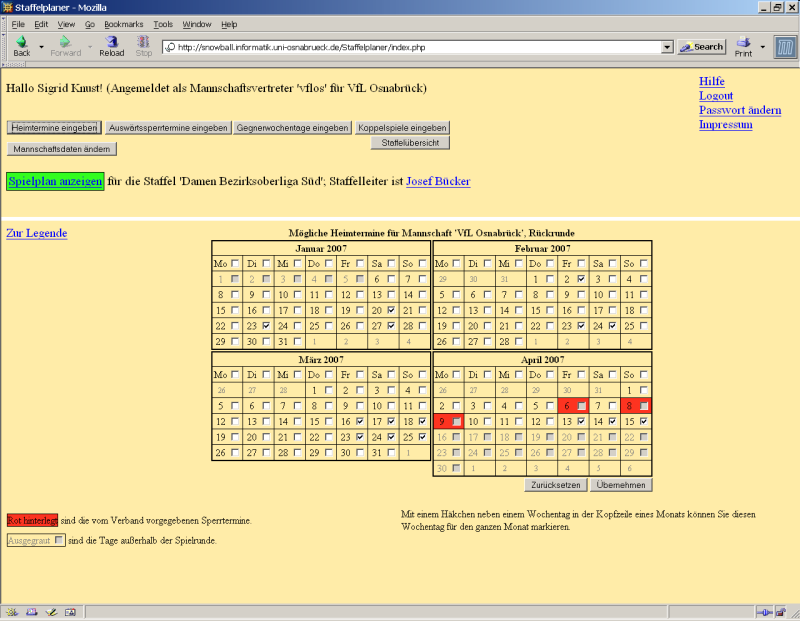Uncheck January 20 checkbox
The height and width of the screenshot is (621, 800).
click(x=391, y=310)
